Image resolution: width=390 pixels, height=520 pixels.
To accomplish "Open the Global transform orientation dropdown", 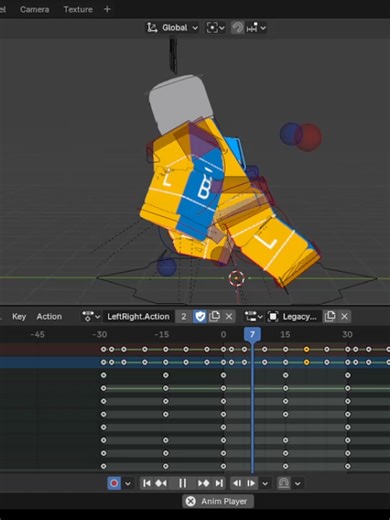I will (172, 28).
